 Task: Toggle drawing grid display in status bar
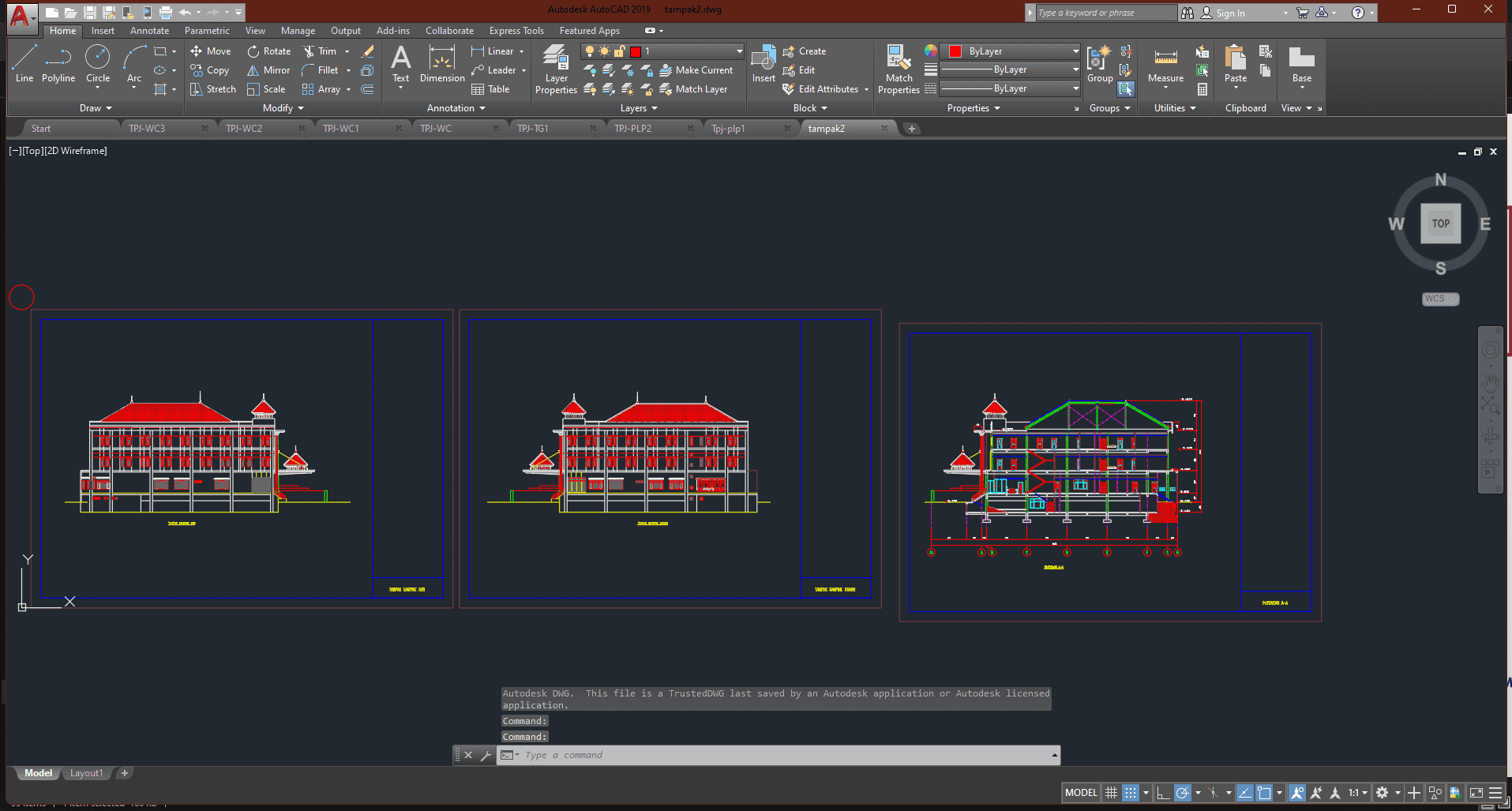coord(1111,793)
